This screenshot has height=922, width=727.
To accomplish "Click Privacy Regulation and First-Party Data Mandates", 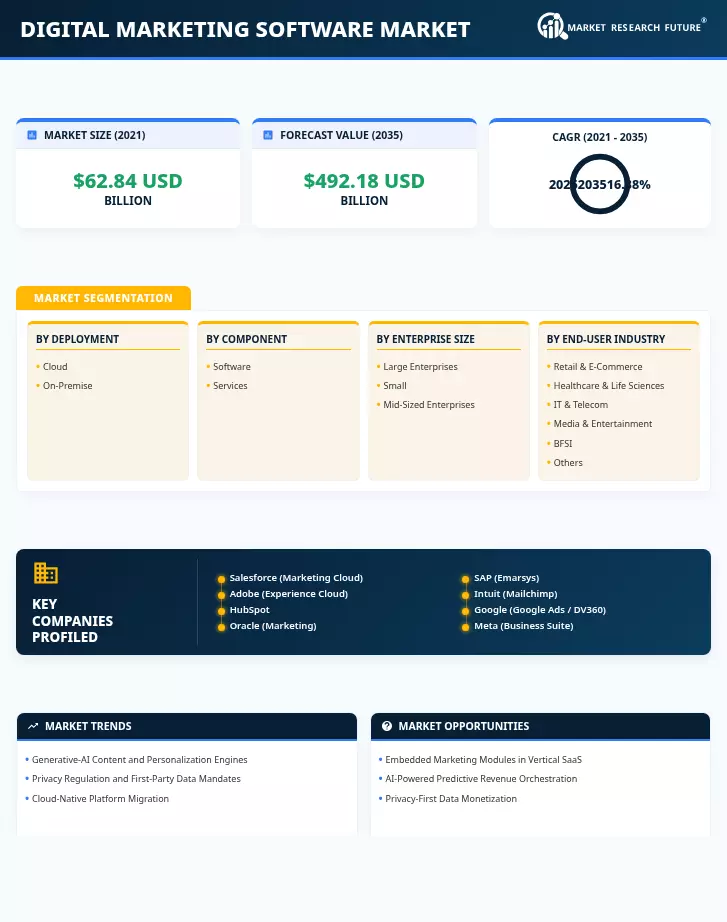I will coord(136,779).
